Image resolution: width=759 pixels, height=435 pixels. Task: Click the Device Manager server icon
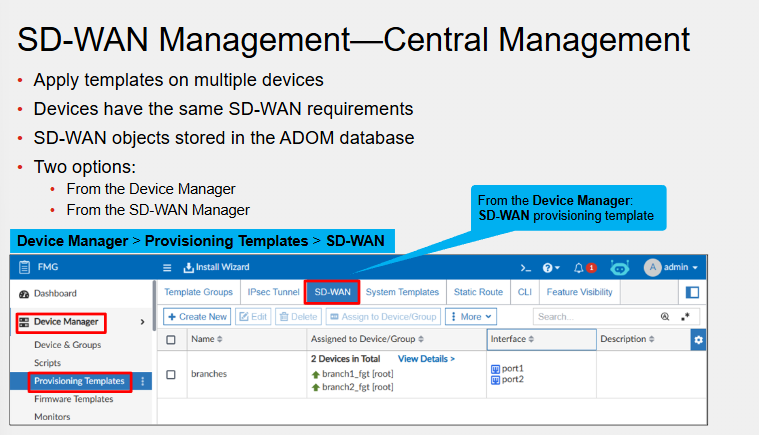point(24,322)
